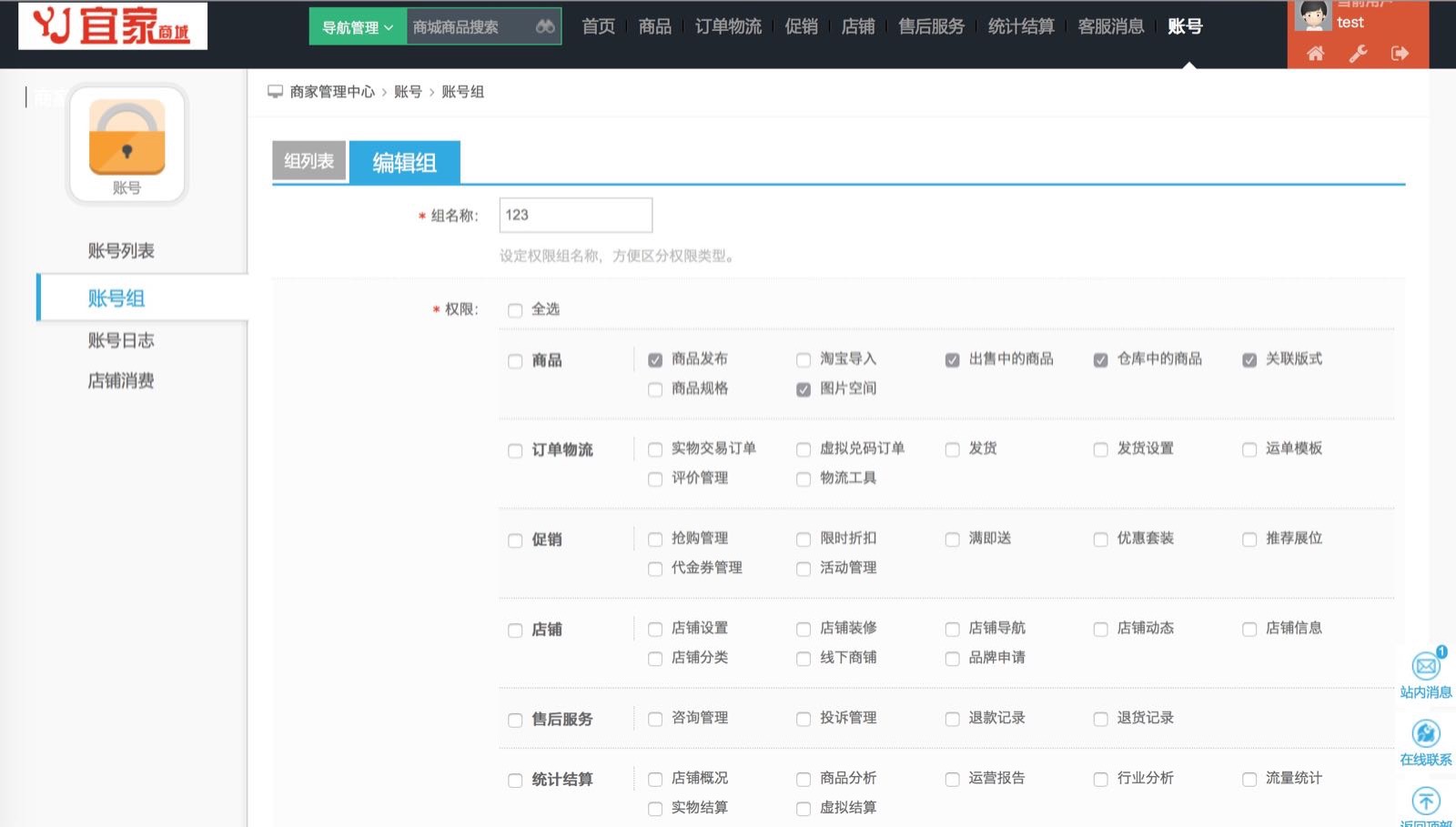Click 商家管理中心 breadcrumb link
1456x827 pixels.
click(332, 92)
